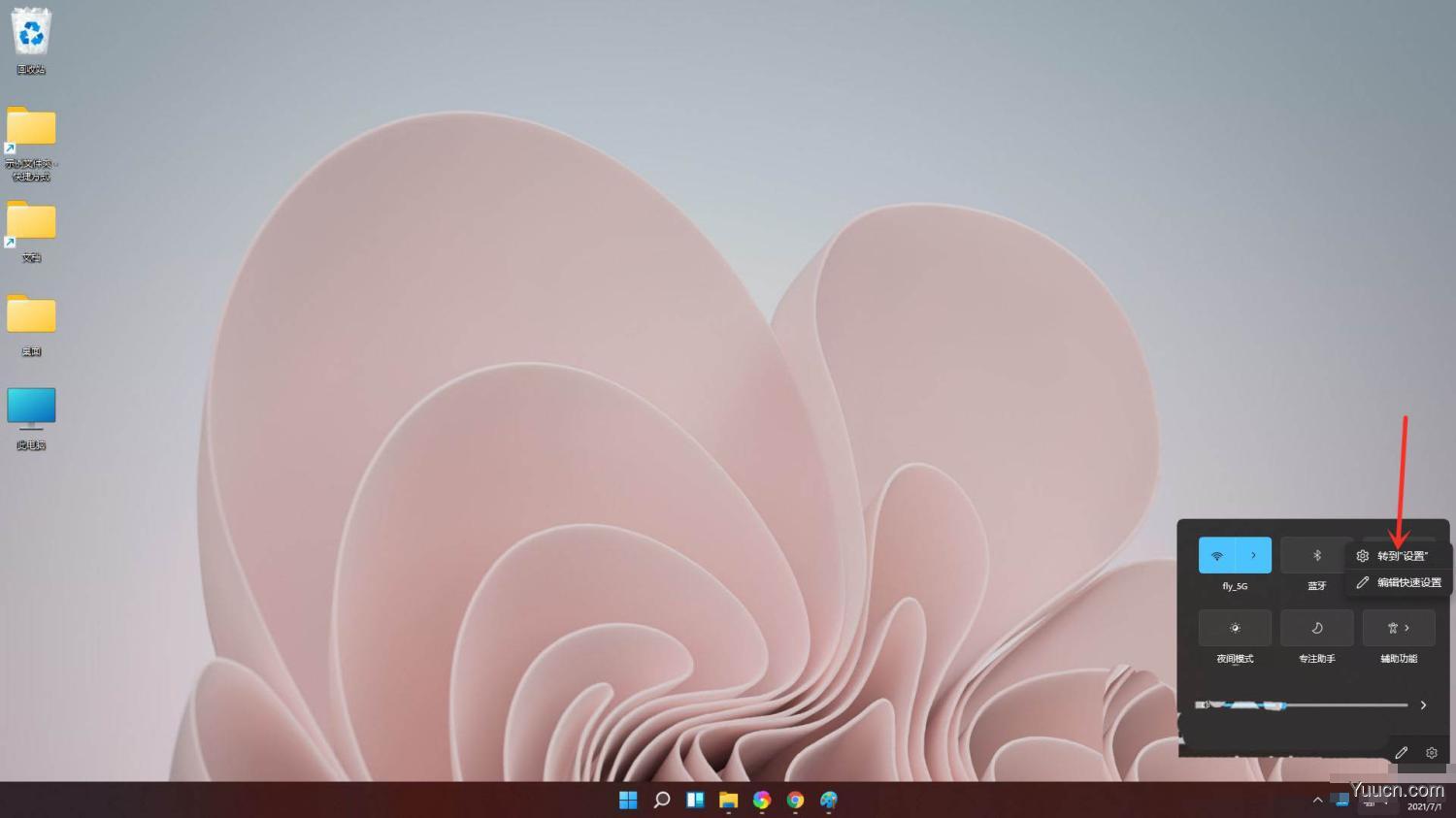Open the date 2021/7/1 clock area
Image resolution: width=1456 pixels, height=818 pixels.
point(1424,806)
